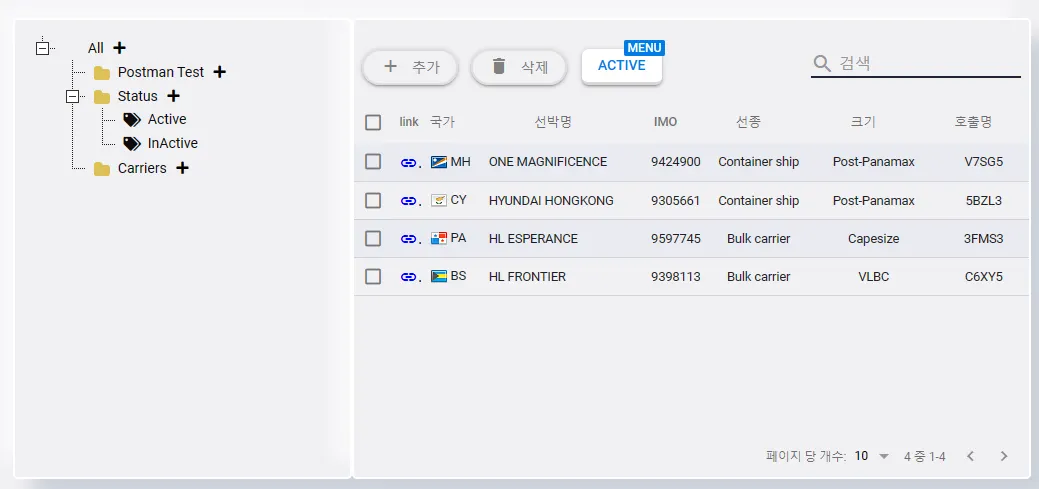Click the Status folder icon
Image resolution: width=1039 pixels, height=489 pixels.
[101, 97]
